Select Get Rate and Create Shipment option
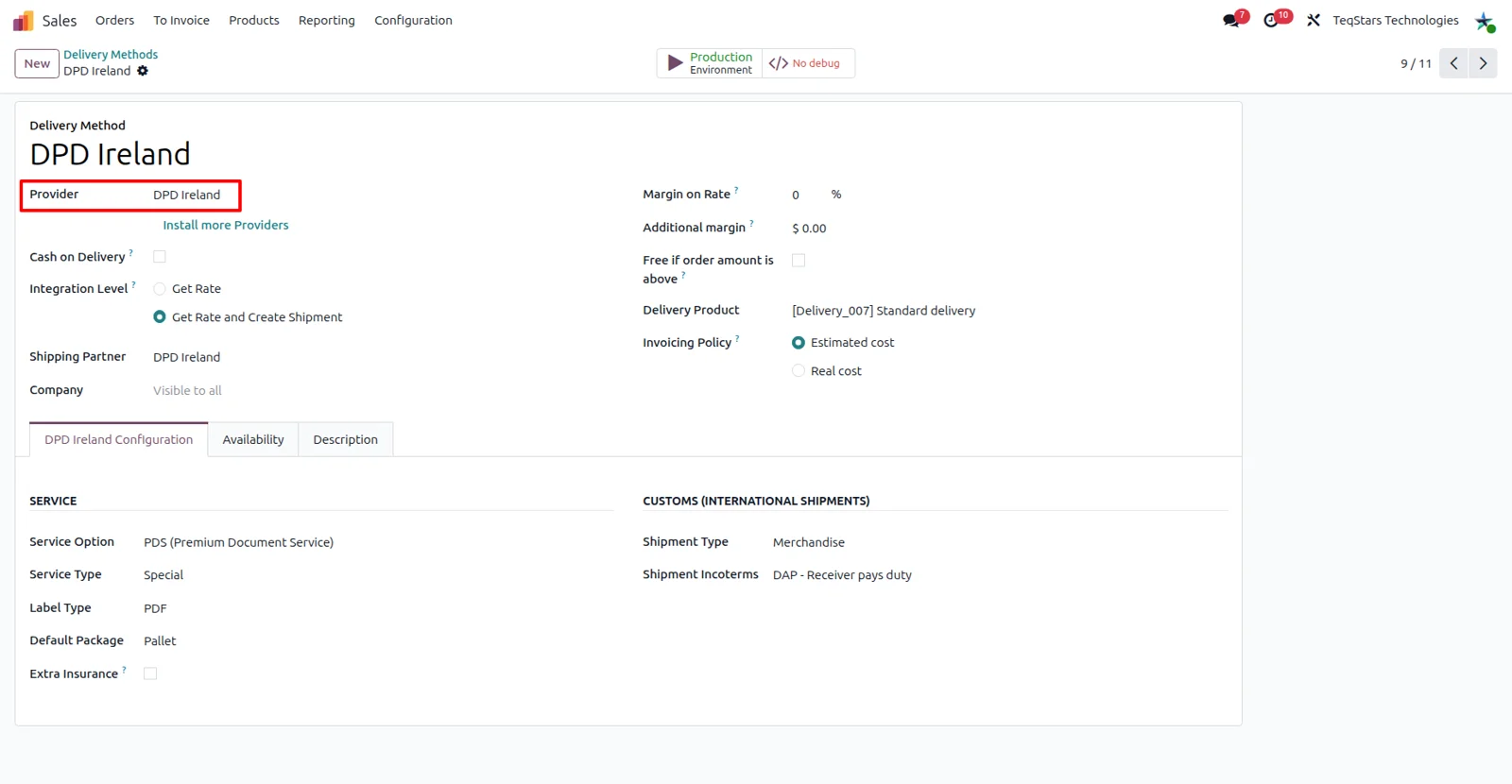This screenshot has width=1512, height=784. [x=160, y=317]
